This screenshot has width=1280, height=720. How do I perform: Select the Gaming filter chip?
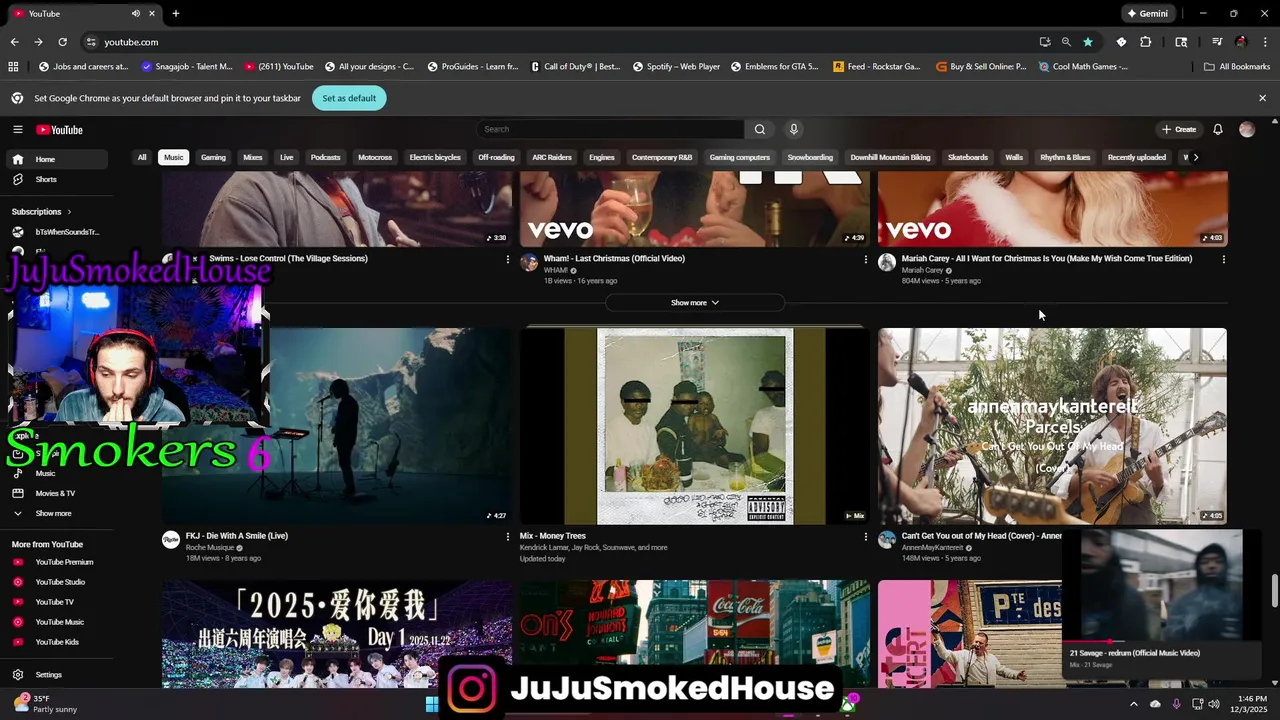[x=213, y=157]
